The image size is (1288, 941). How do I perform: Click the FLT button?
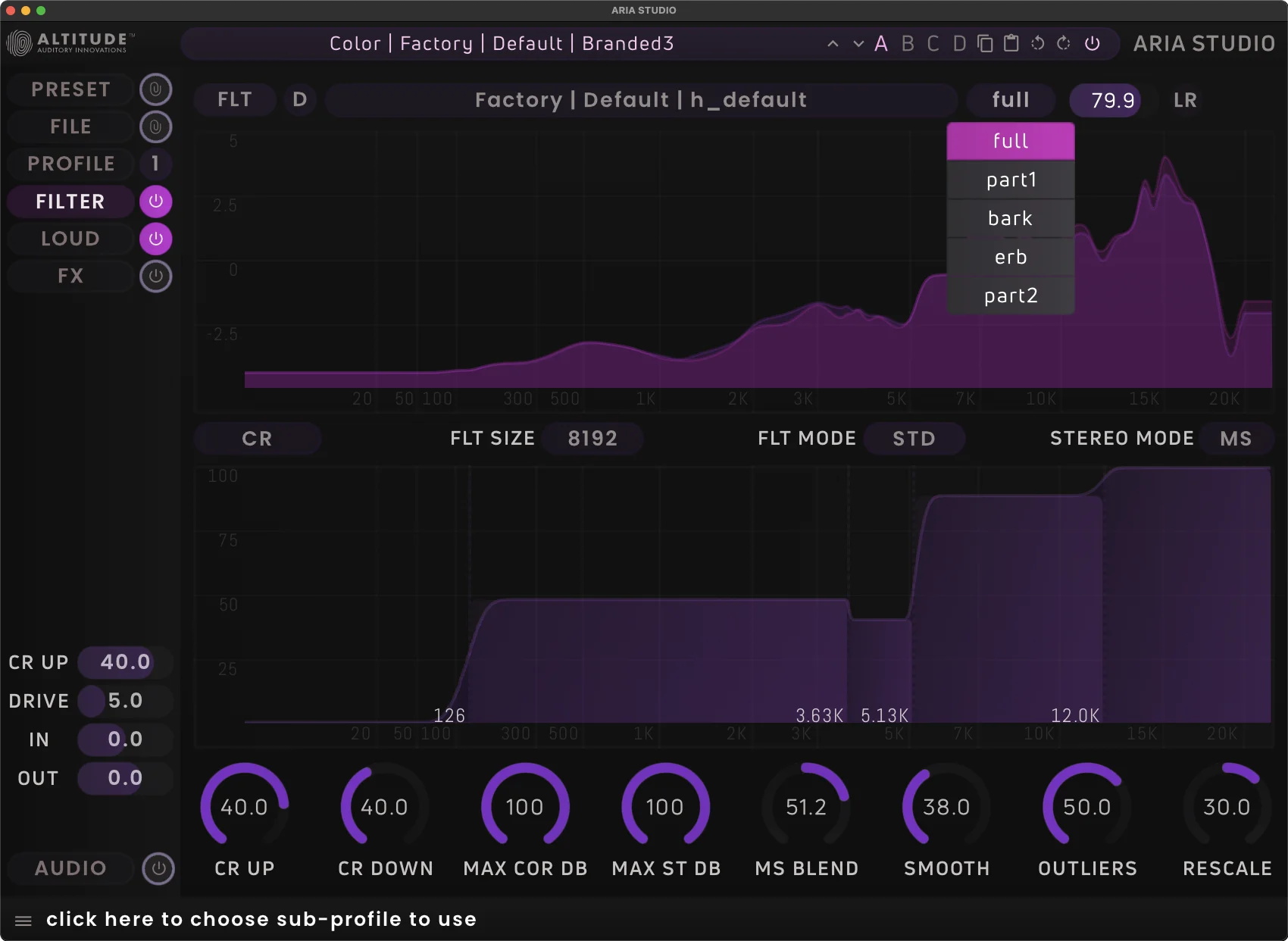(x=235, y=99)
